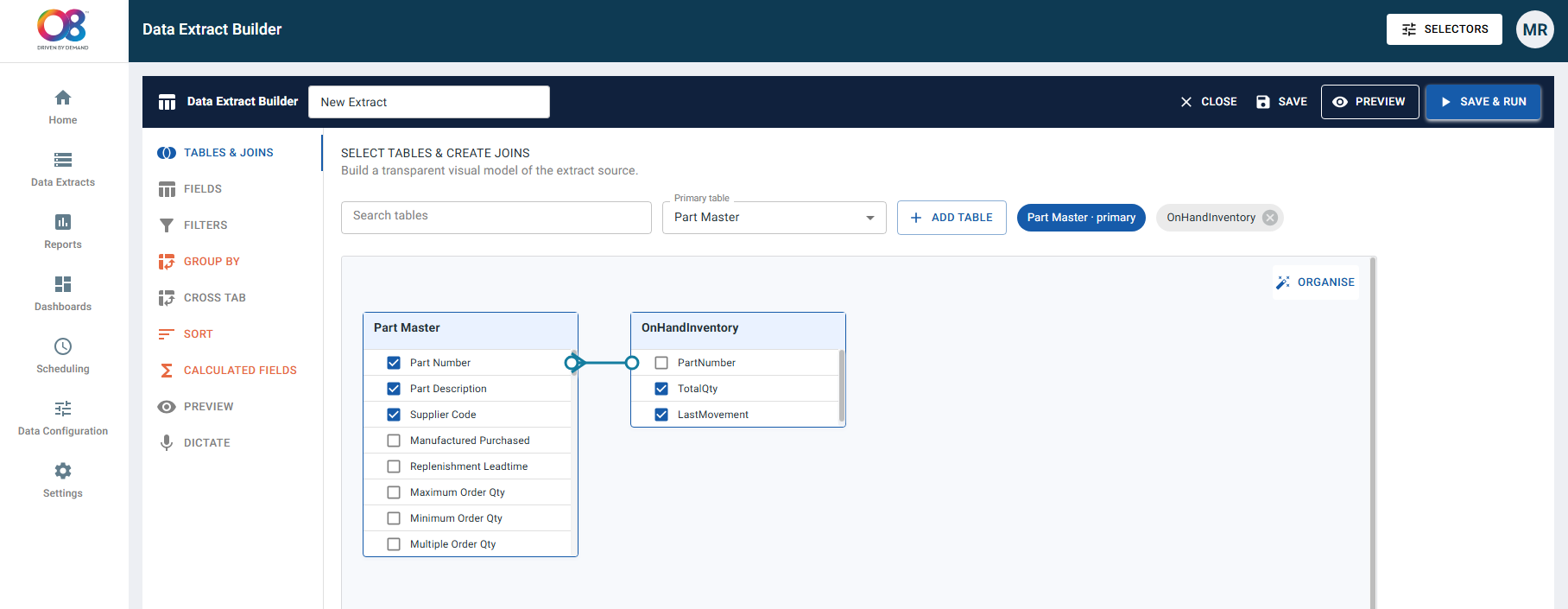Switch to the Calculated Fields tab
Viewport: 1568px width, 609px height.
click(x=233, y=371)
